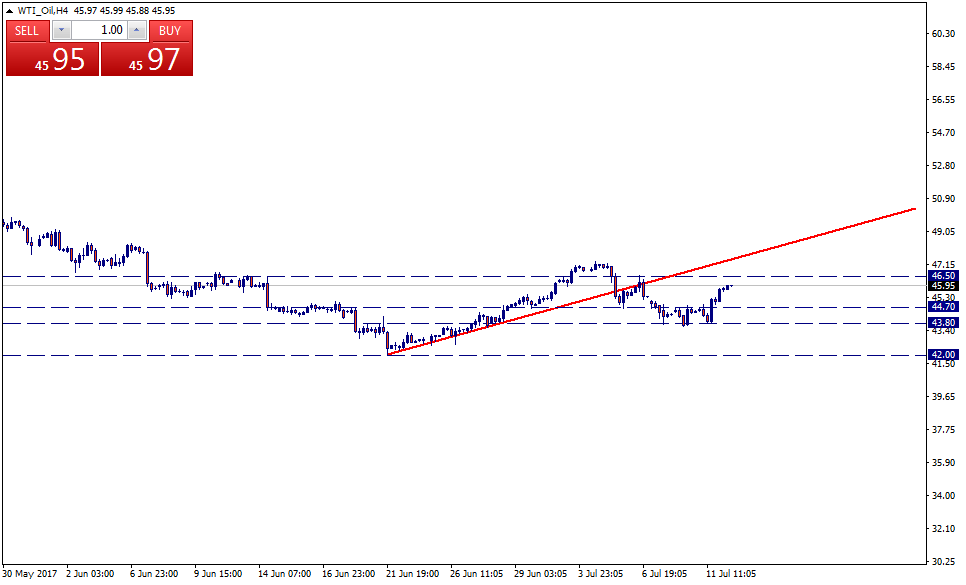The image size is (966, 585).
Task: Click the 11 Jul 11:05 time axis label
Action: [x=732, y=574]
